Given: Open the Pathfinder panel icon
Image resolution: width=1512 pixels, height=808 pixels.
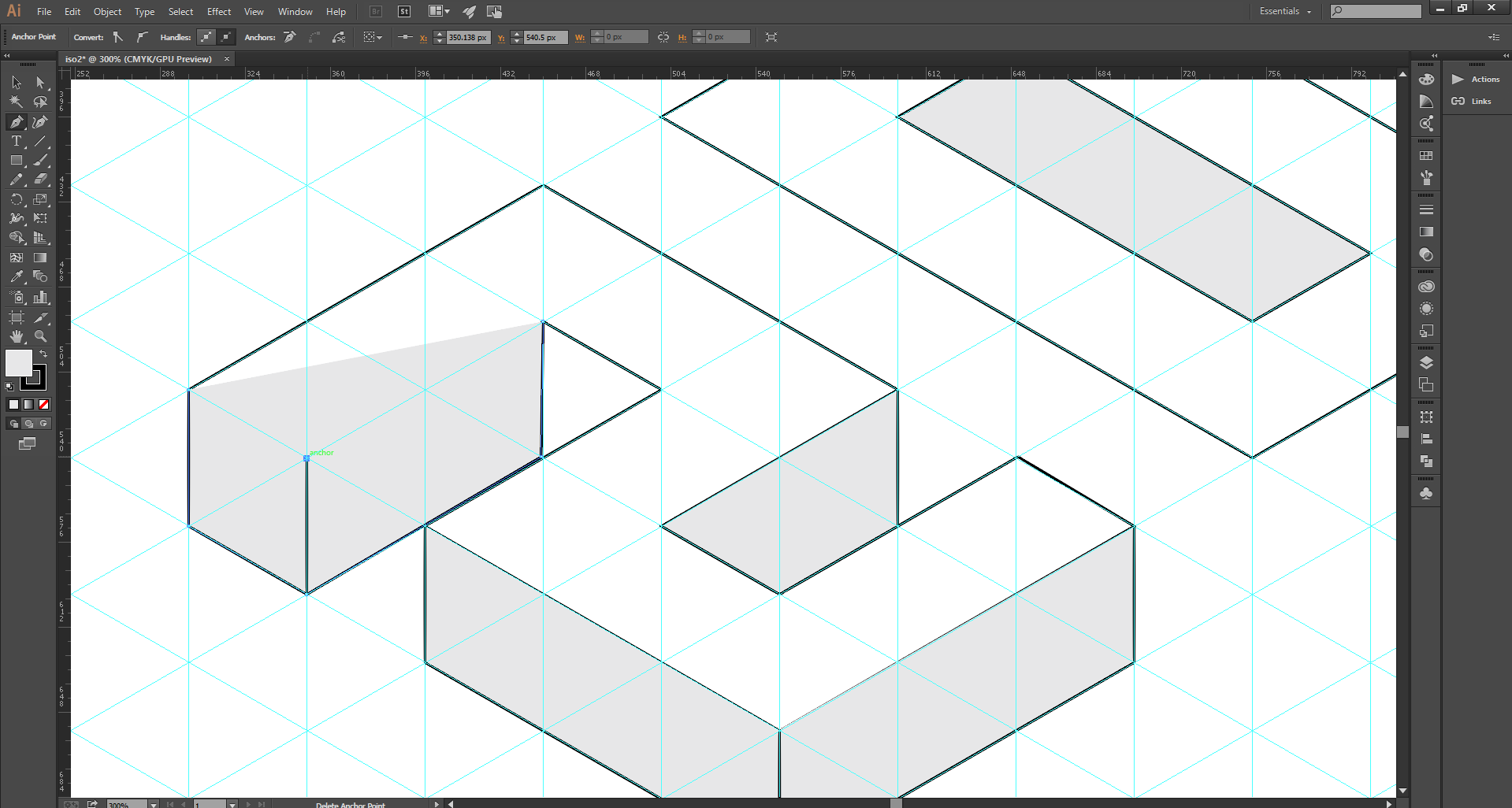Looking at the screenshot, I should [1426, 461].
